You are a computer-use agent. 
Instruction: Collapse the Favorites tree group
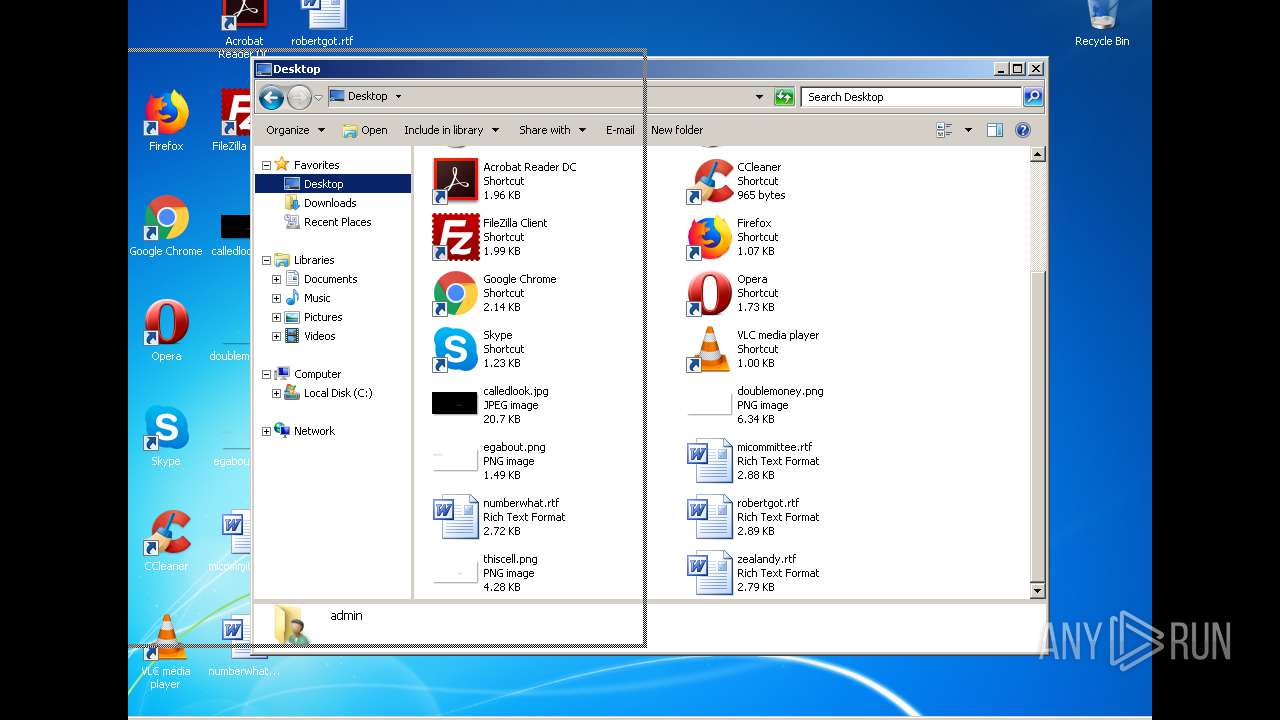coord(267,165)
